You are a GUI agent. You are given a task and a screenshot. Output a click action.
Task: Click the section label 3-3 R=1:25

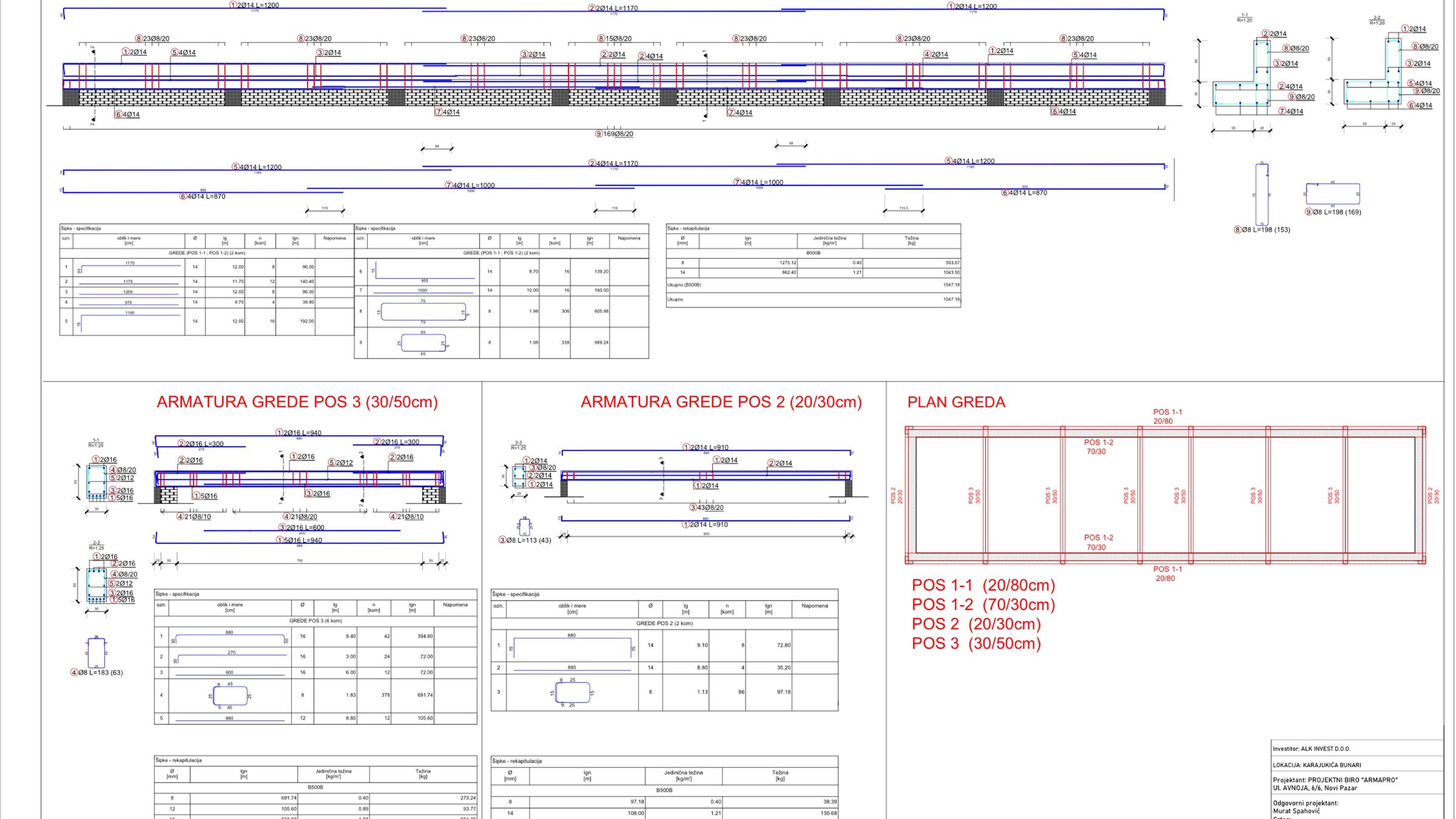tap(519, 446)
